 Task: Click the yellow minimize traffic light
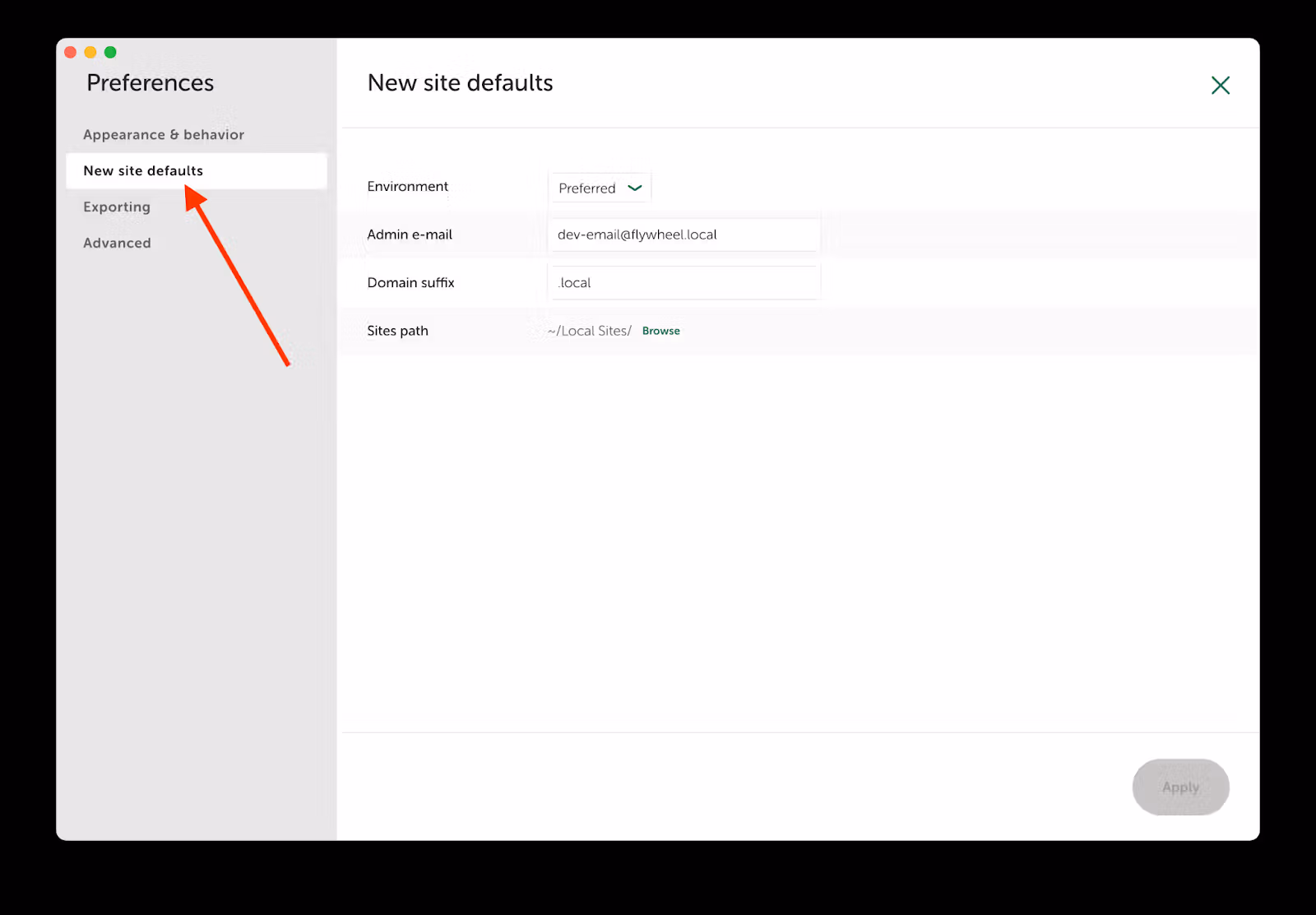90,52
